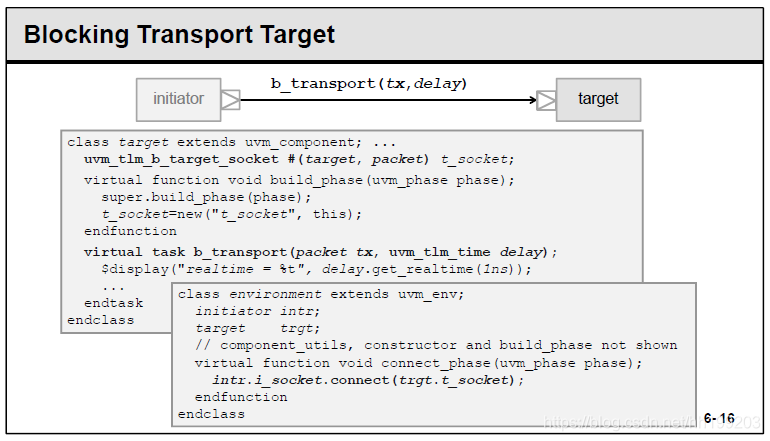Click the class environment extends uvm_env line
Viewport: 770px width, 441px height.
click(x=321, y=294)
